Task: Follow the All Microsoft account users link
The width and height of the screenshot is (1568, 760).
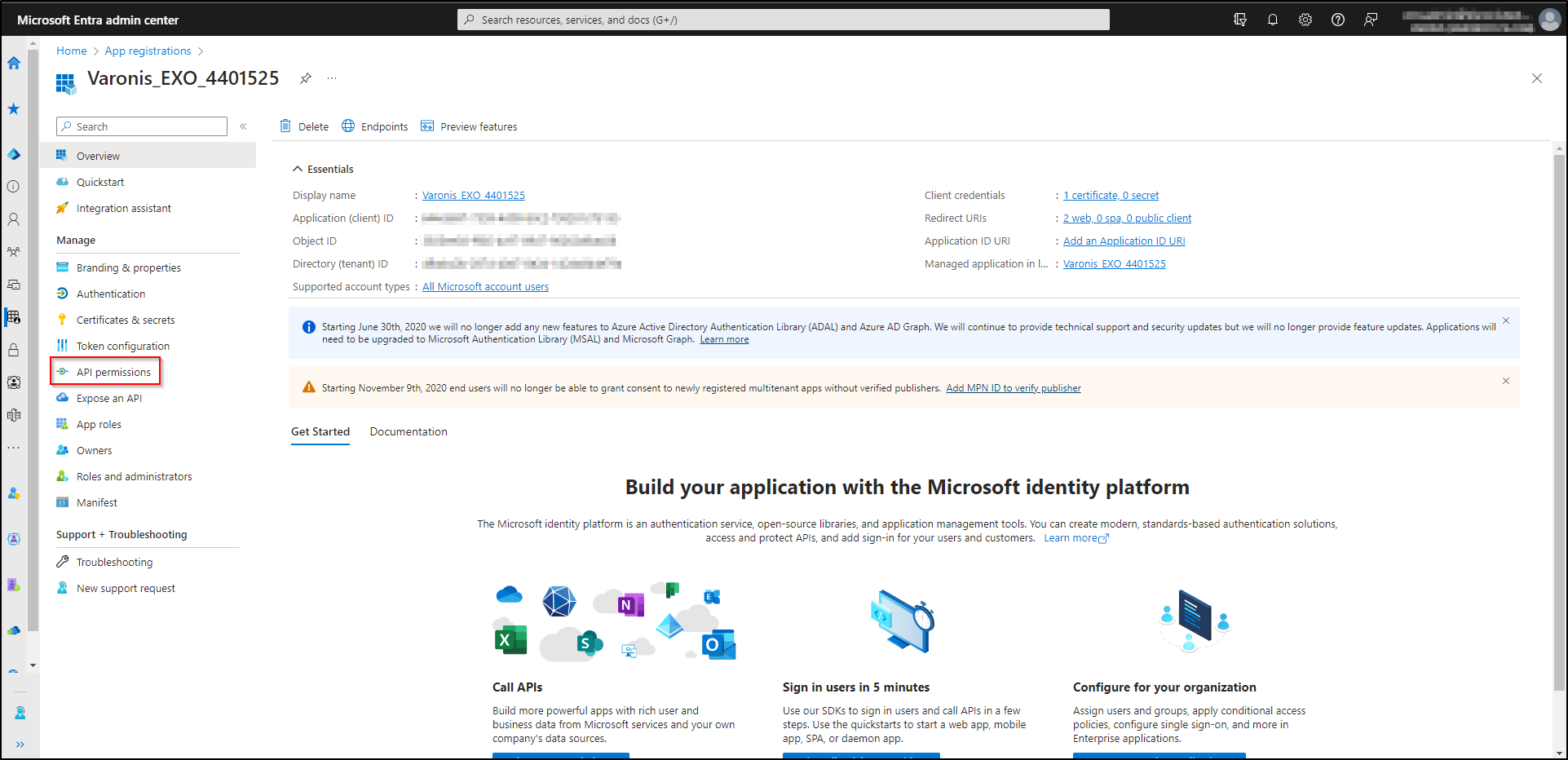Action: (485, 286)
